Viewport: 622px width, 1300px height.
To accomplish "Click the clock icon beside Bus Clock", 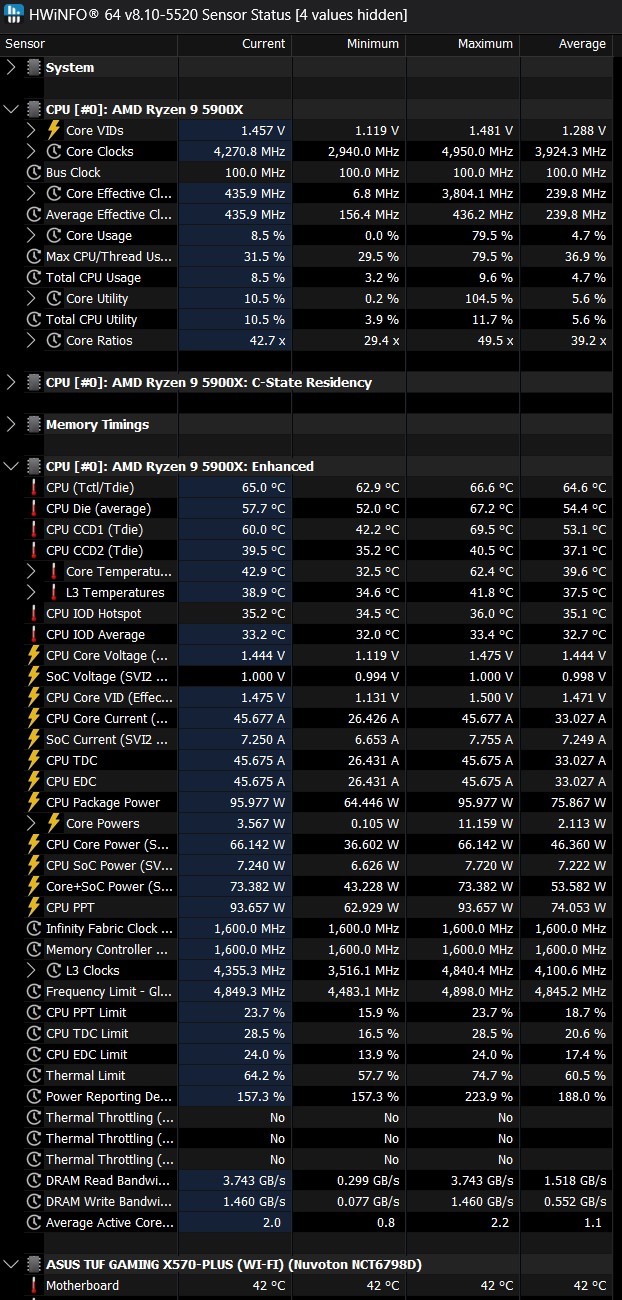I will pos(34,173).
